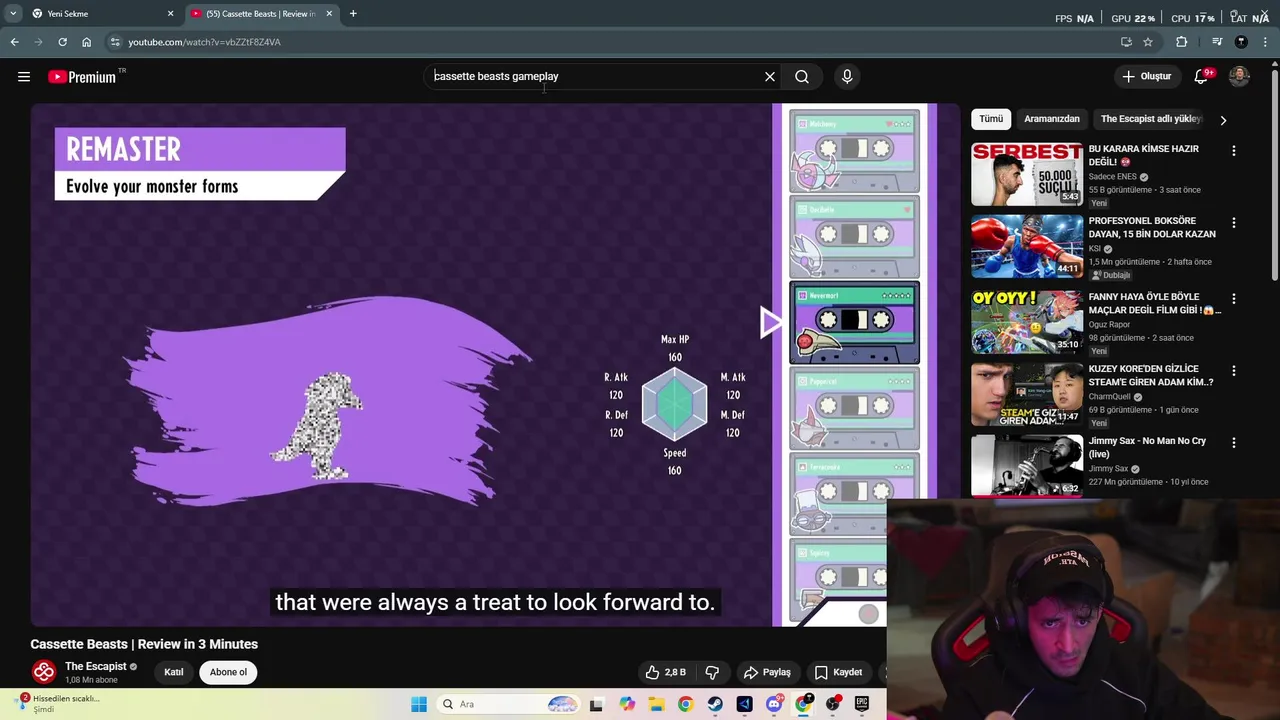The width and height of the screenshot is (1280, 720).
Task: Open The Escapist channel name link
Action: (x=96, y=666)
